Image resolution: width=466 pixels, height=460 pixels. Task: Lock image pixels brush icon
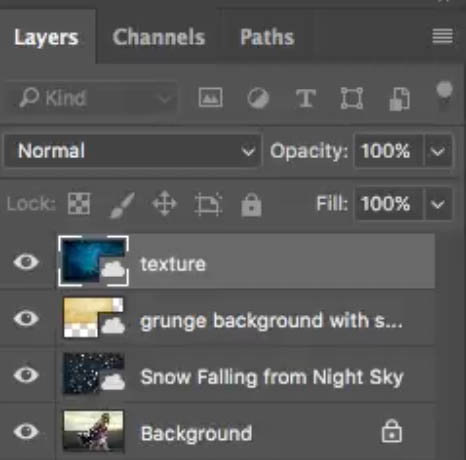click(x=122, y=205)
